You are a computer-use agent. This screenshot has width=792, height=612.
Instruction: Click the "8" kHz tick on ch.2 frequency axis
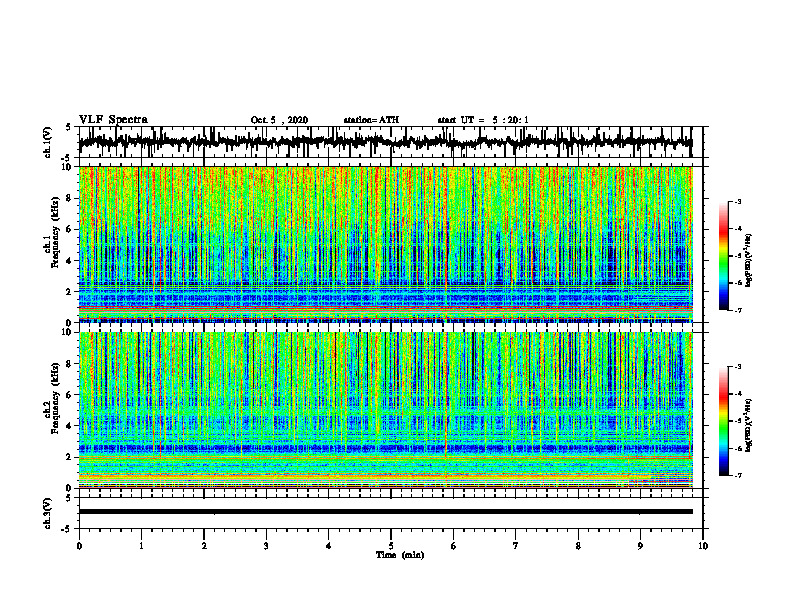(x=69, y=364)
